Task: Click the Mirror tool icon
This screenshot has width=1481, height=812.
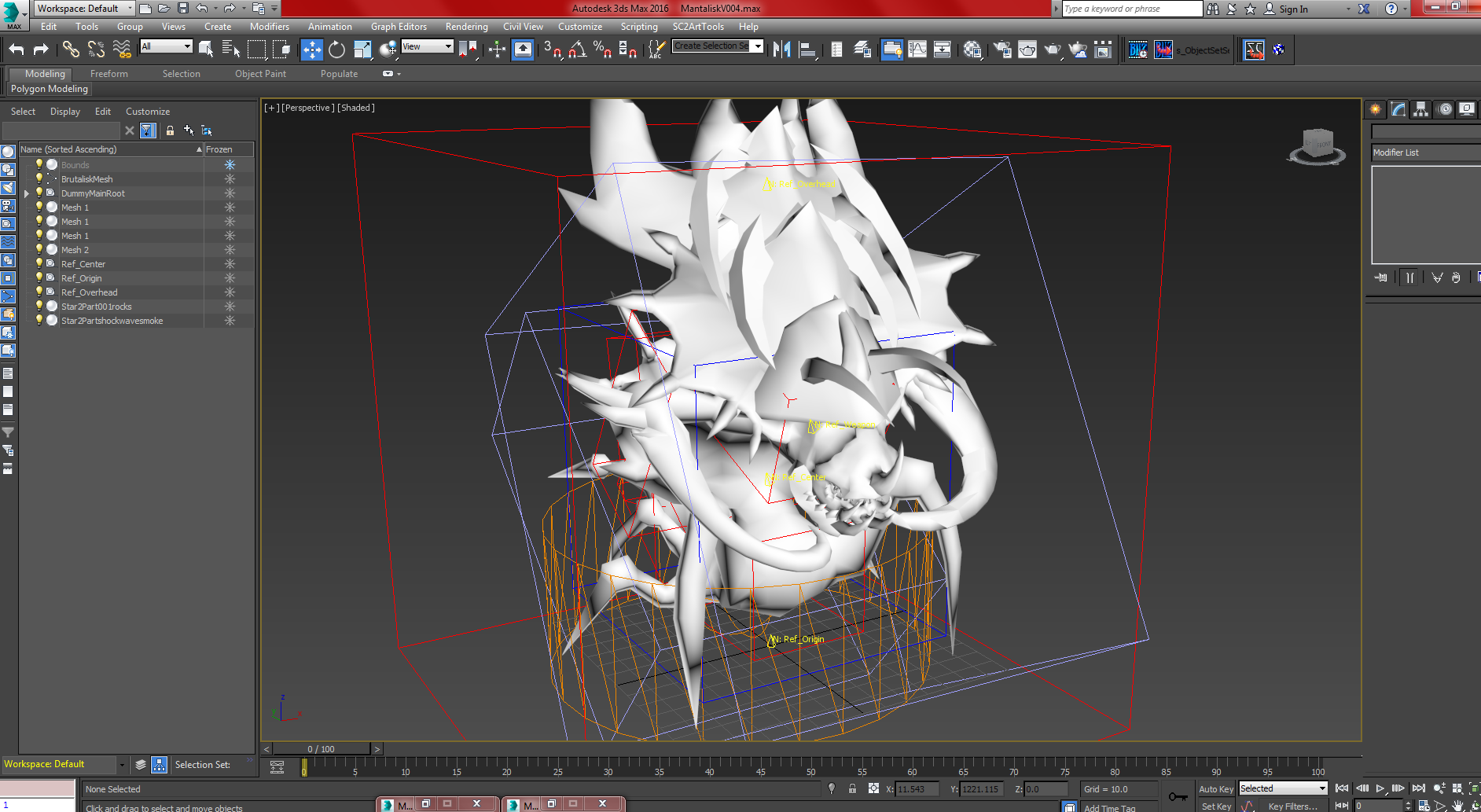Action: tap(781, 50)
